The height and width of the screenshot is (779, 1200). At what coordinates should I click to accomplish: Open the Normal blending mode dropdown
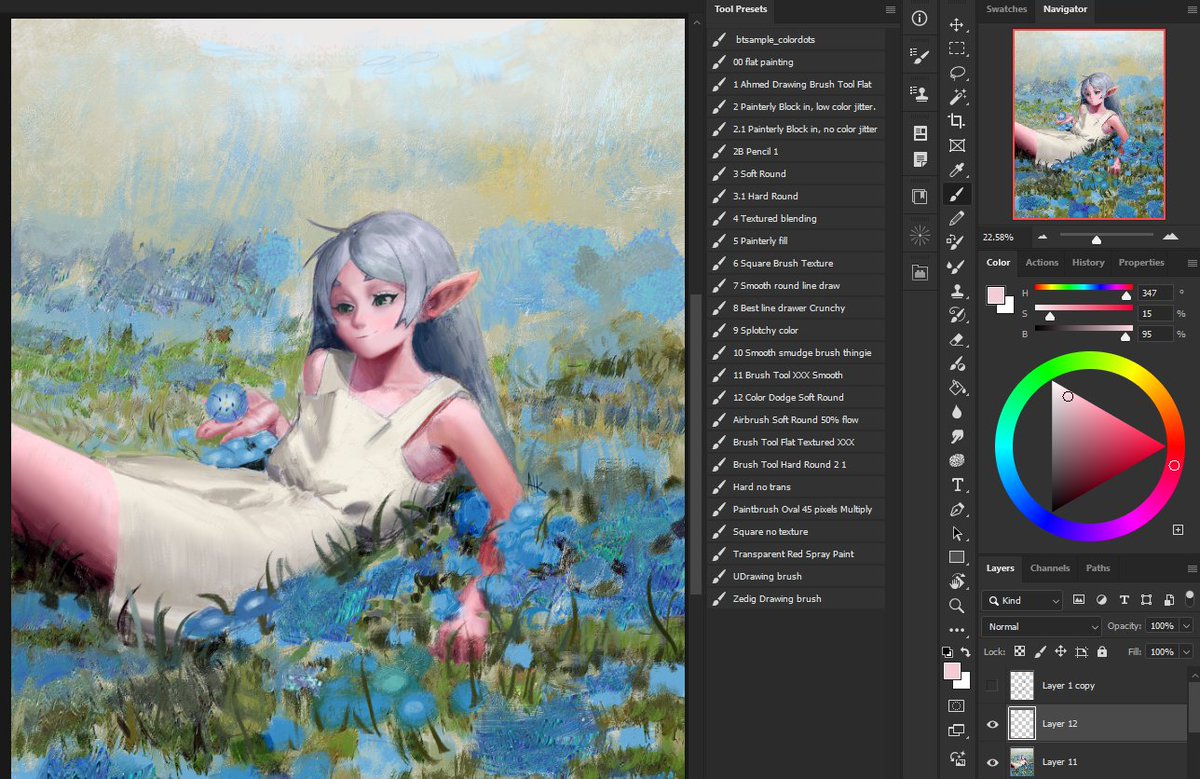tap(1040, 626)
